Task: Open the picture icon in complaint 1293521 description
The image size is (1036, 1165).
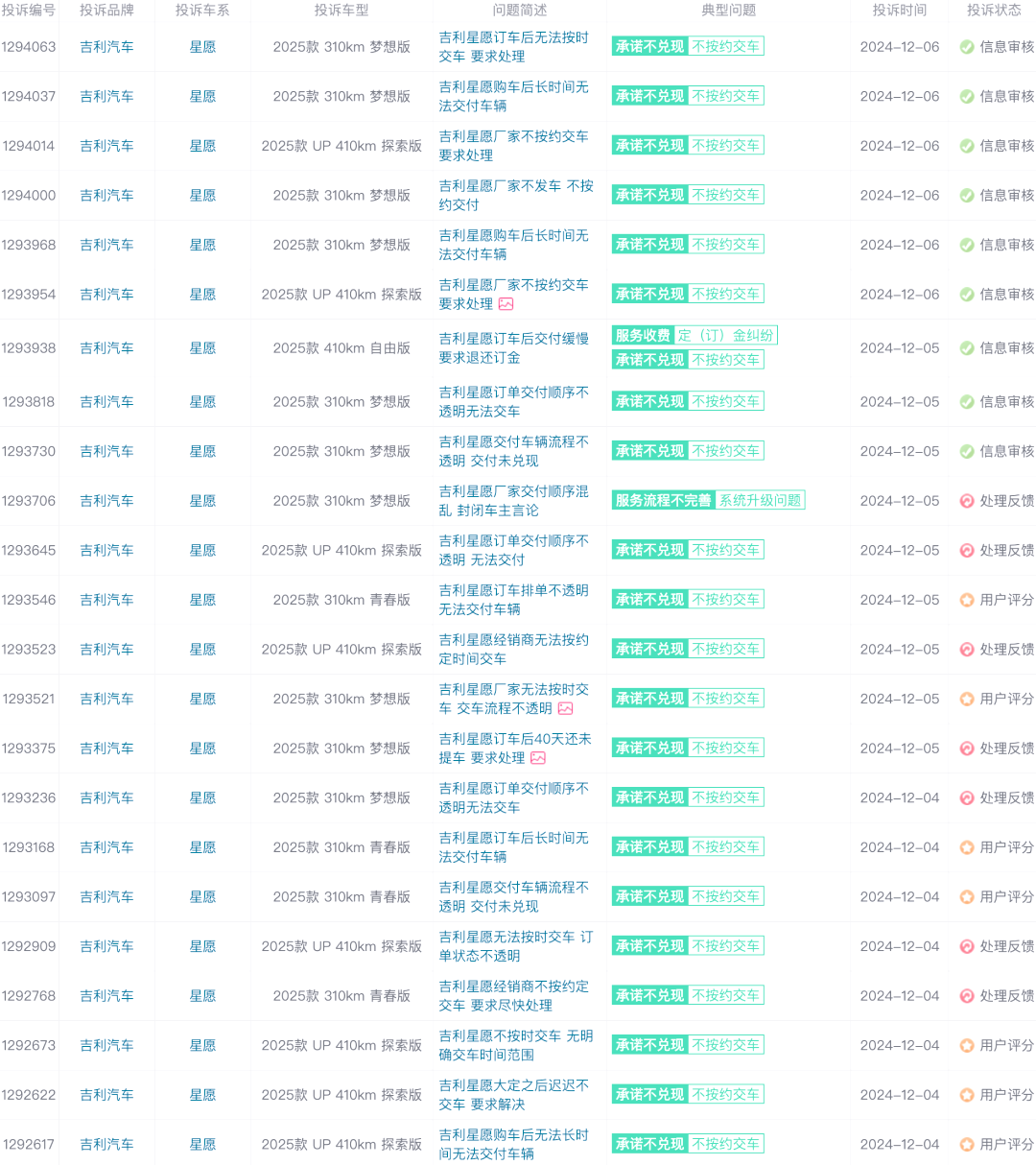Action: coord(566,709)
